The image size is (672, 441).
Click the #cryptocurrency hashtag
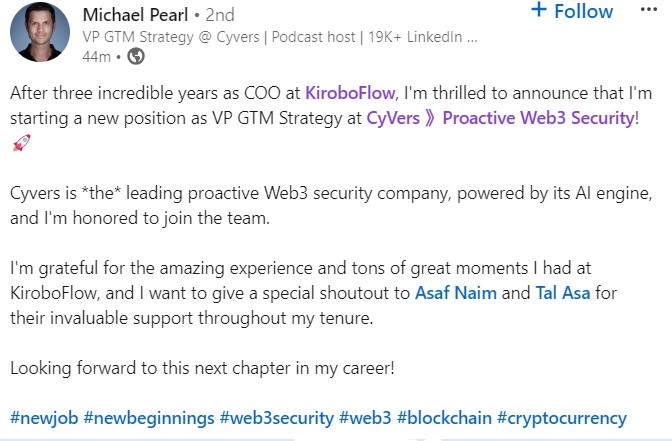(x=561, y=418)
